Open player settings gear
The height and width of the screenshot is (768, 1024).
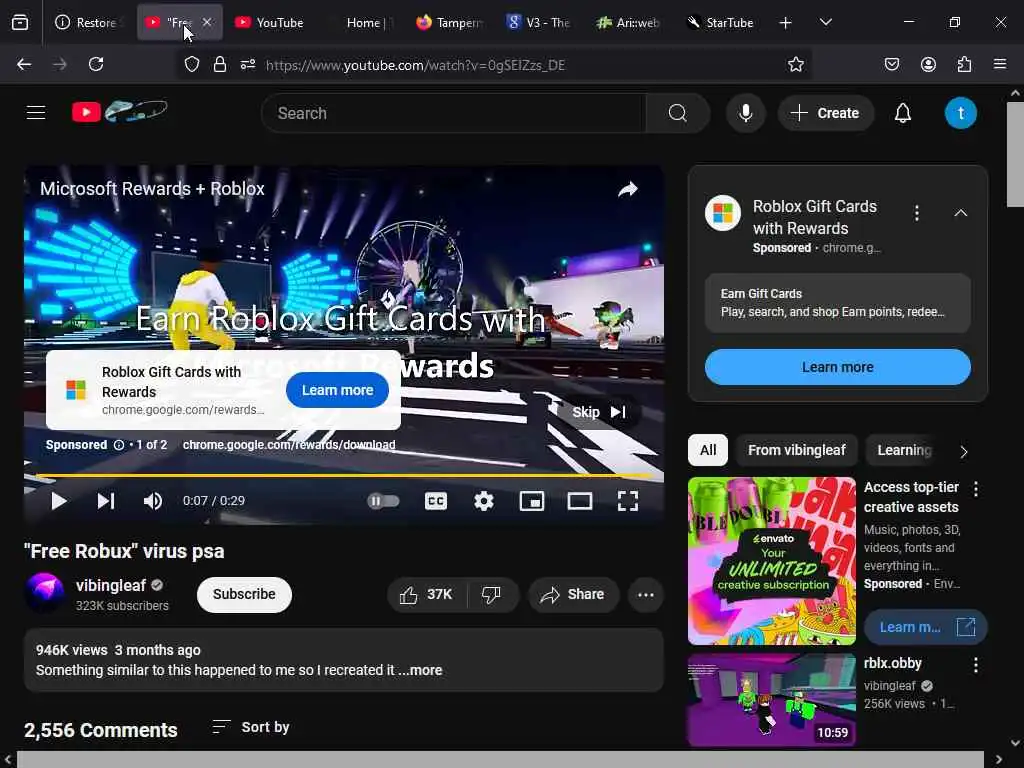483,501
